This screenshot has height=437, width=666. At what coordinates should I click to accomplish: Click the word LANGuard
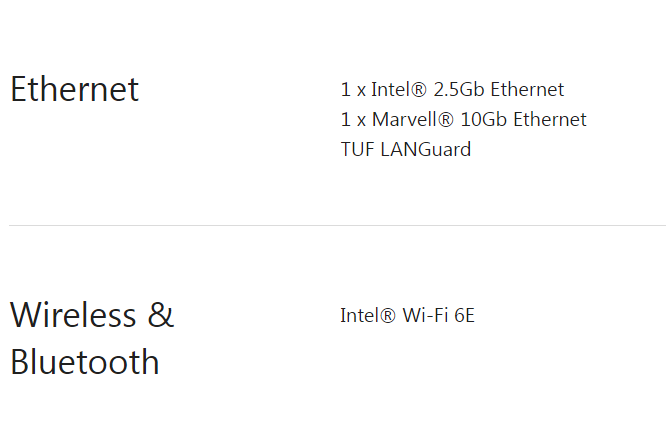(426, 149)
